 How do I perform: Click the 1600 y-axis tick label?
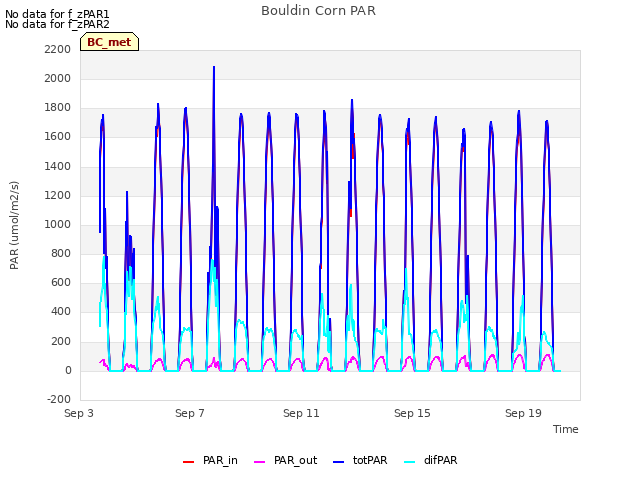coord(58,137)
